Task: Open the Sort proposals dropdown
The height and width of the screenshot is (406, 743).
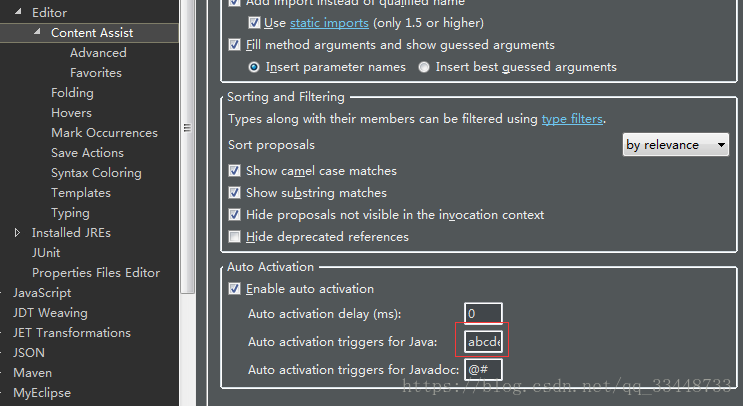Action: coord(675,145)
